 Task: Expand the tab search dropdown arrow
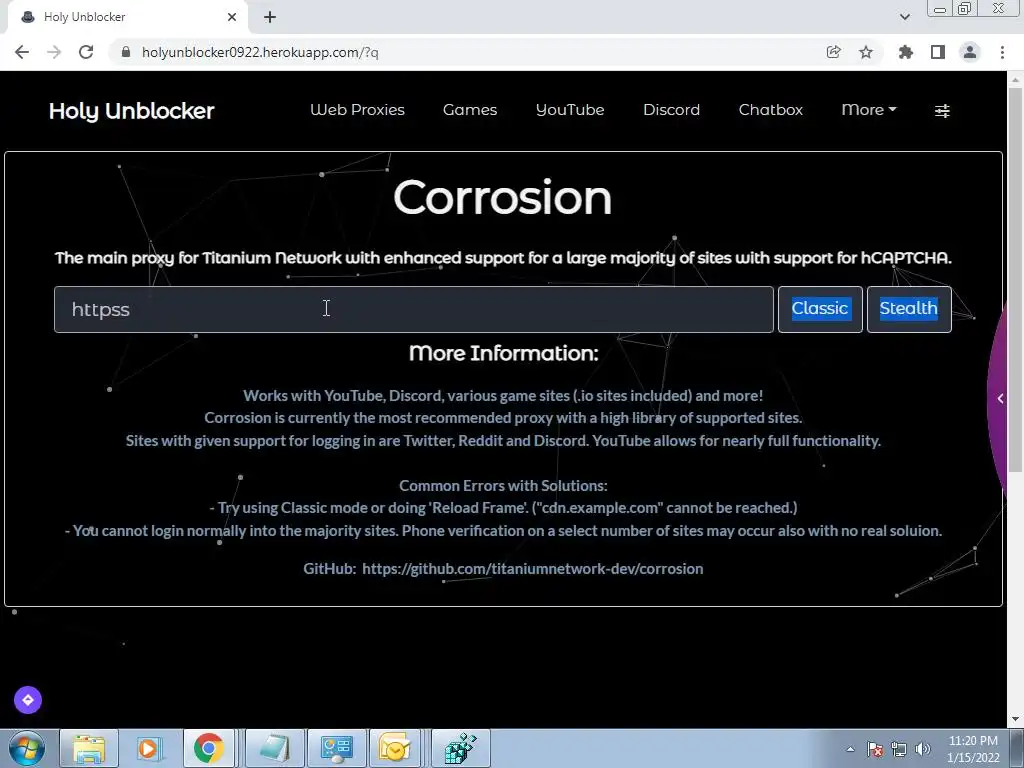tap(904, 17)
